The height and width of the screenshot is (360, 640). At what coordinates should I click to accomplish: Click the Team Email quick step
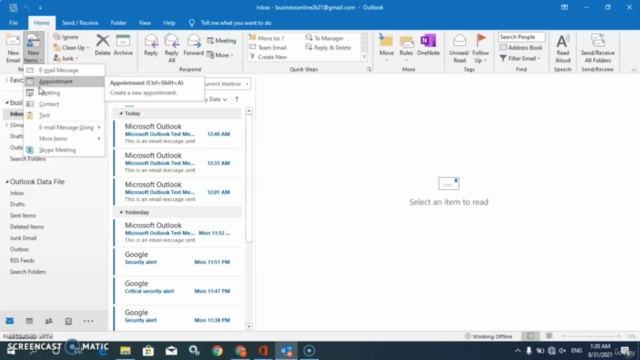[x=268, y=48]
